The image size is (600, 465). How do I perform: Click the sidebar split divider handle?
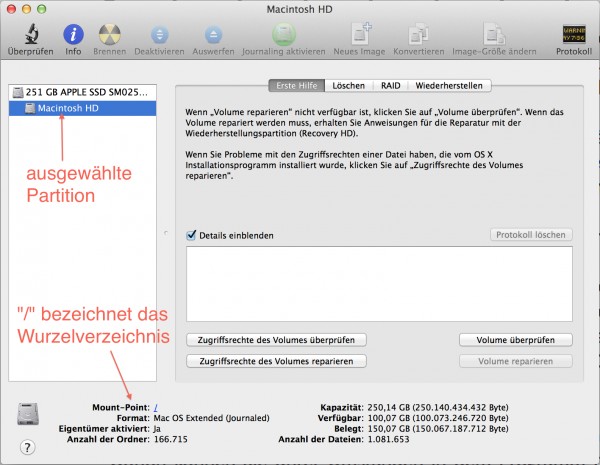pos(166,233)
